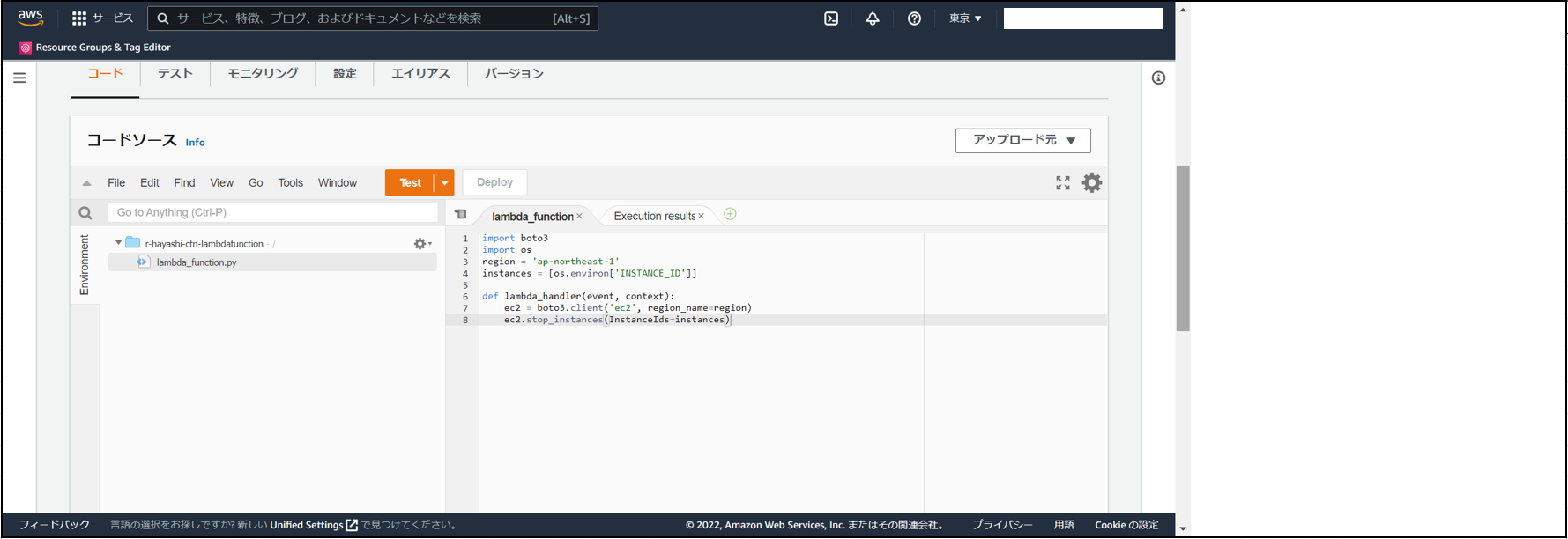Click the search icon in the AWS search bar
1568x539 pixels.
(x=163, y=18)
